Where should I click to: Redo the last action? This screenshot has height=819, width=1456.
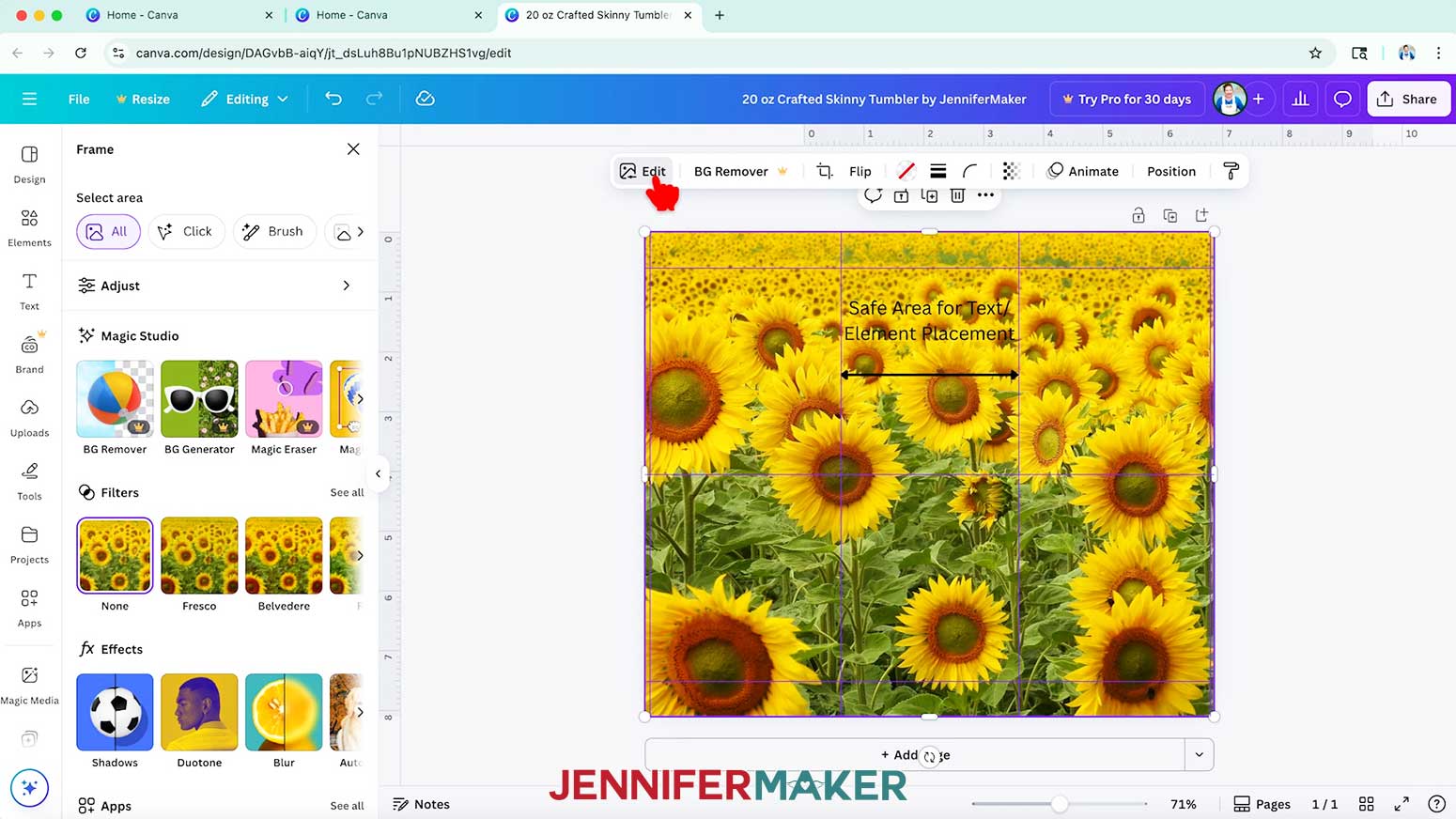click(x=374, y=99)
